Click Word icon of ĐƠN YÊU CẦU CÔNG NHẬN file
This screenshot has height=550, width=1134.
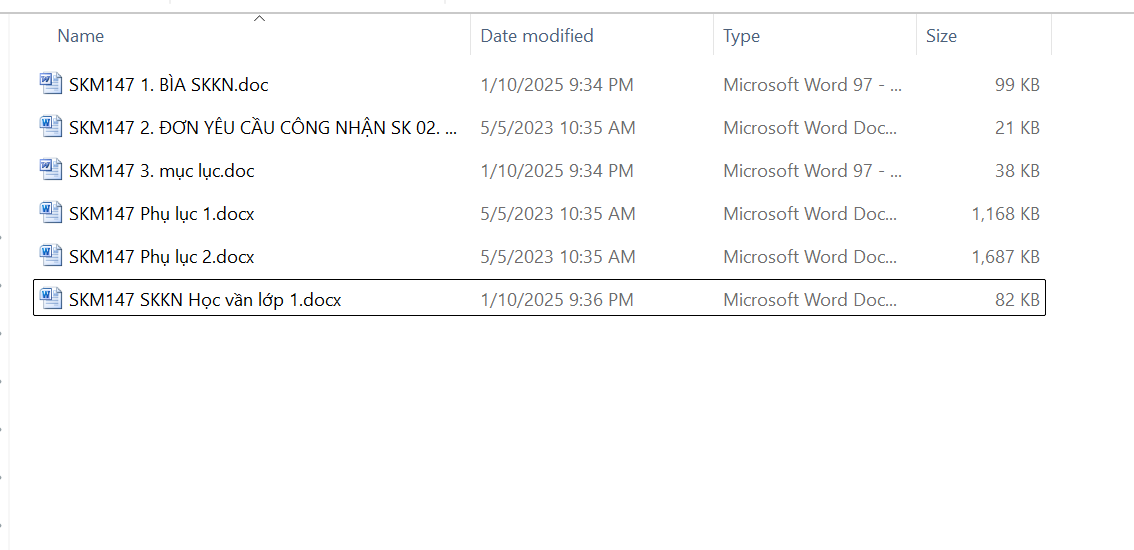point(51,127)
